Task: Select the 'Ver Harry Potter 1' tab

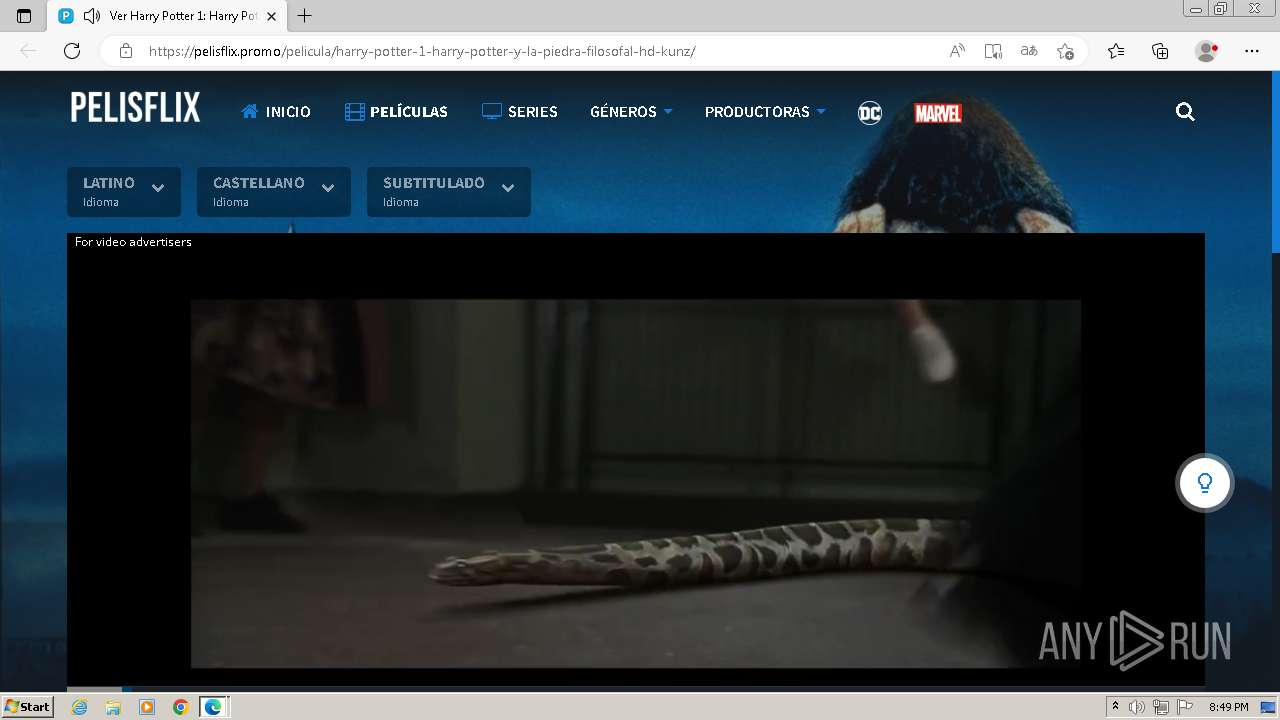Action: [167, 16]
